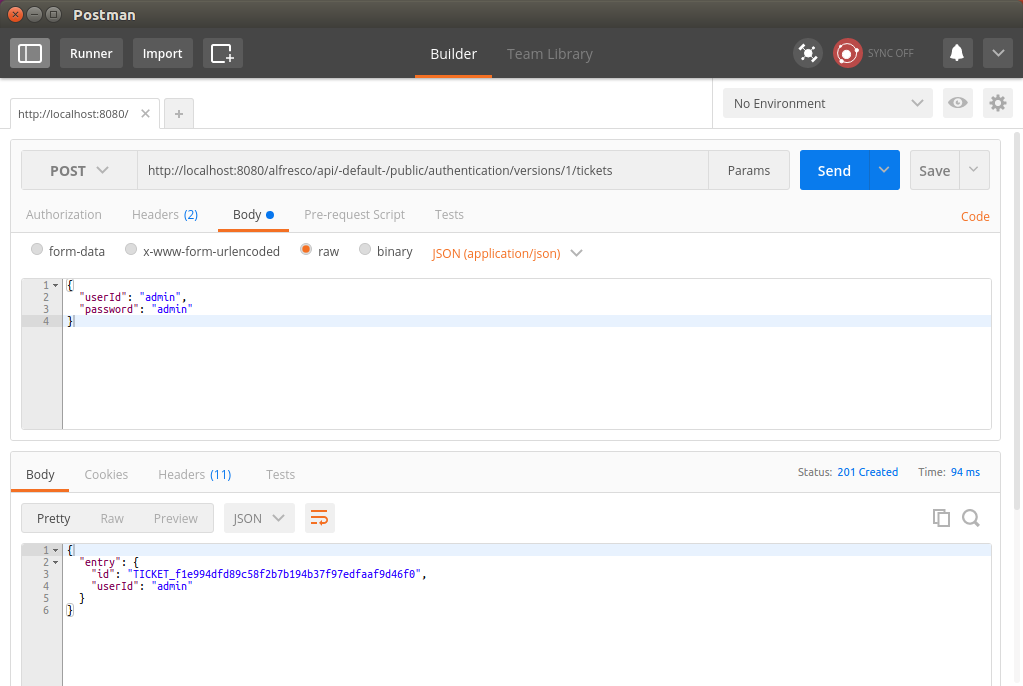The height and width of the screenshot is (686, 1023).
Task: Click the interceptor satellite icon
Action: click(x=808, y=53)
